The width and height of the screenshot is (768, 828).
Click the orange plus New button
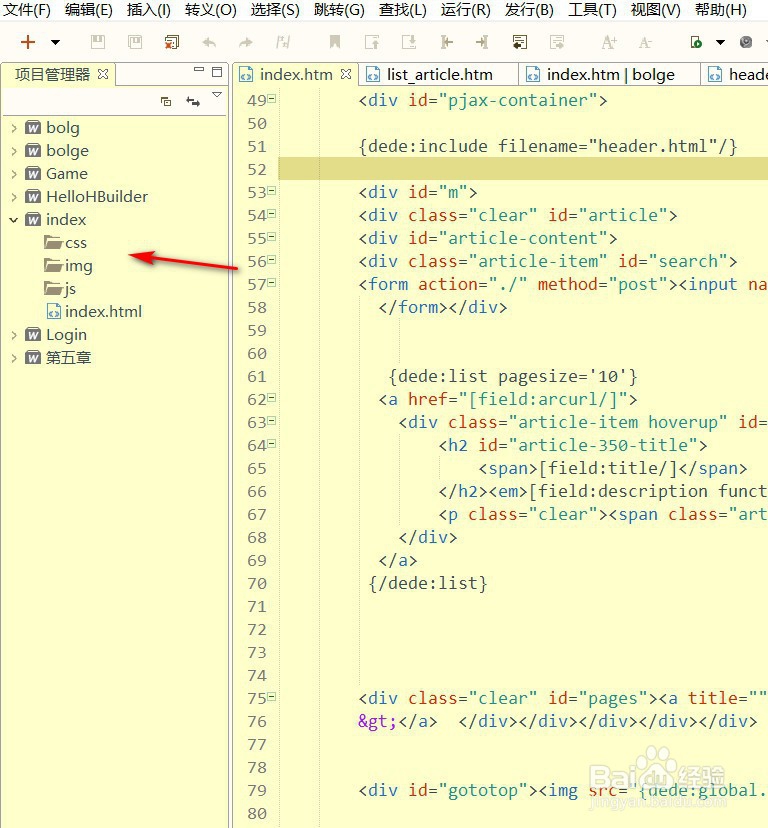[x=27, y=42]
